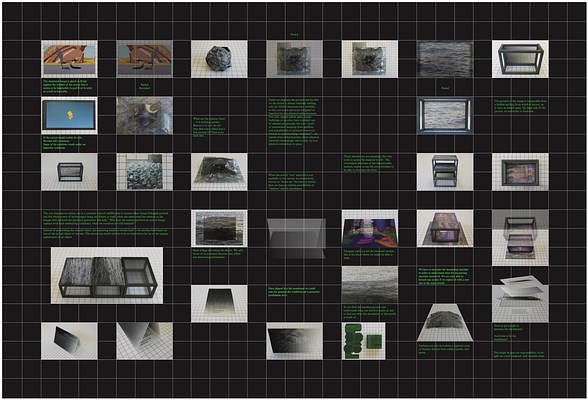Screen dimensions: 588x400
Task: Select the flat black plastic sheet image
Action: click(219, 172)
